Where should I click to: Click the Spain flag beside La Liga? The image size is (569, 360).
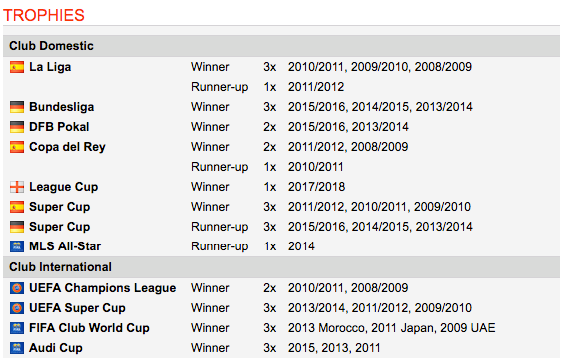(x=17, y=67)
